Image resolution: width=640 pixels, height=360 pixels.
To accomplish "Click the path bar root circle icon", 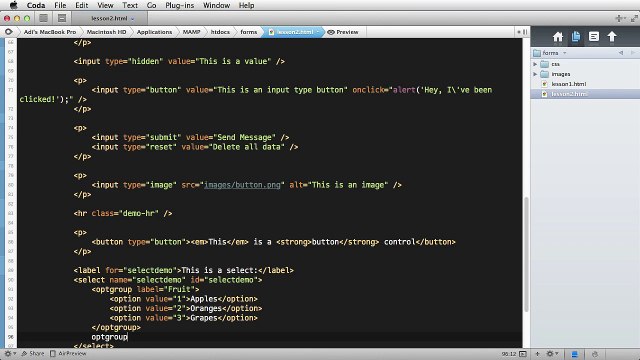I will coord(9,31).
